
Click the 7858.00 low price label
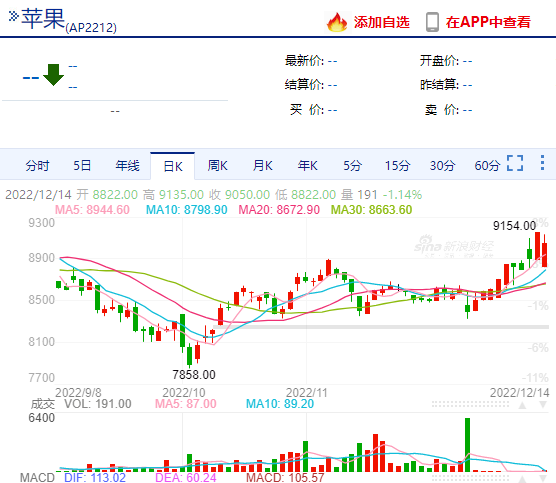pyautogui.click(x=194, y=374)
